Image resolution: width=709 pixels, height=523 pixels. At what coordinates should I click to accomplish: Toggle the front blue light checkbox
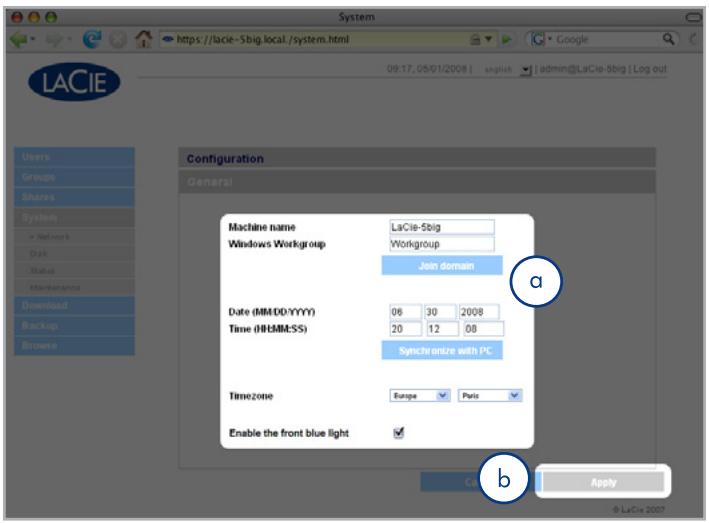click(398, 433)
